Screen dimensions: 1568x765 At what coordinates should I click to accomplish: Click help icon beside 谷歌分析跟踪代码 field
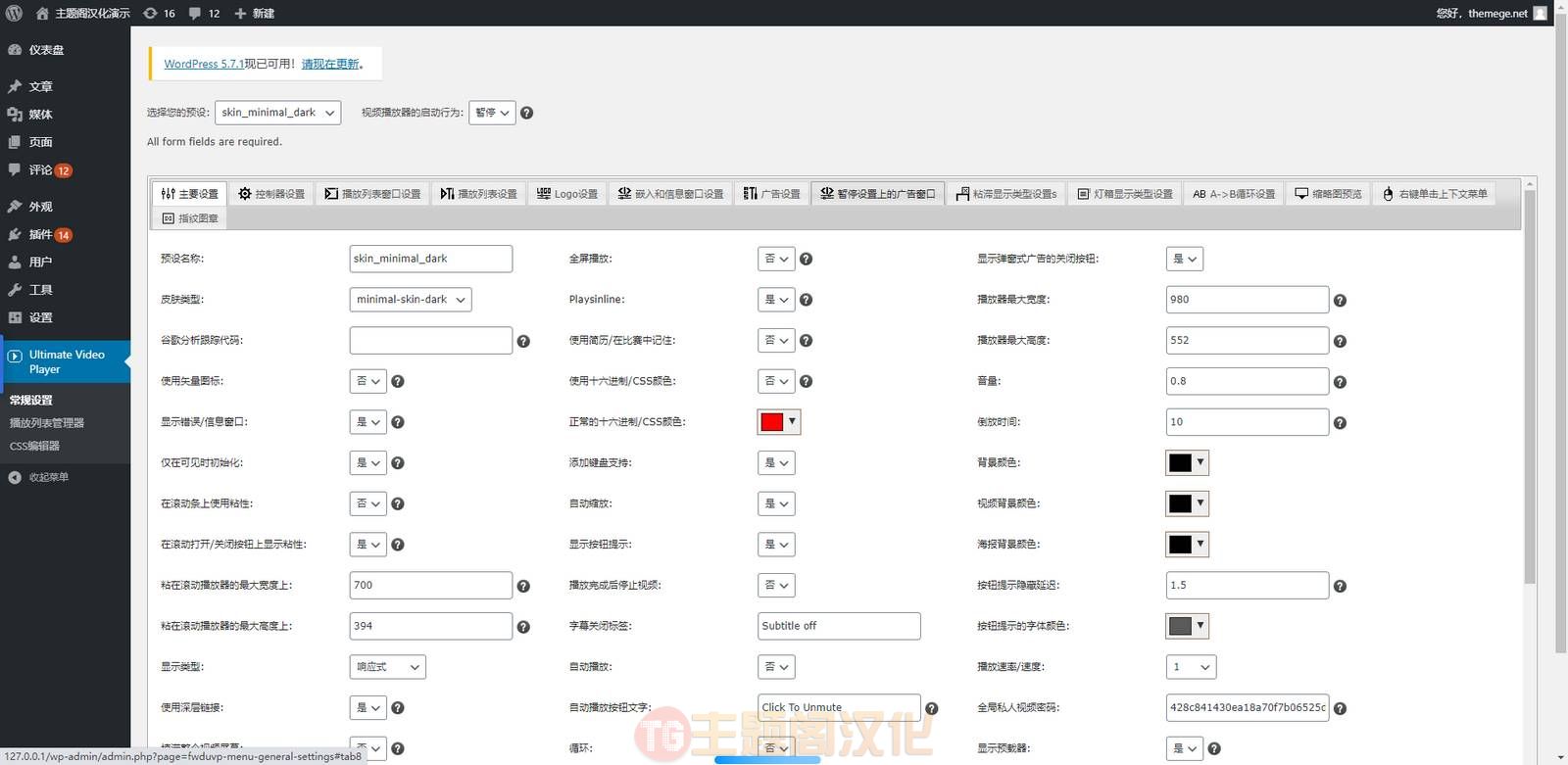[x=523, y=341]
